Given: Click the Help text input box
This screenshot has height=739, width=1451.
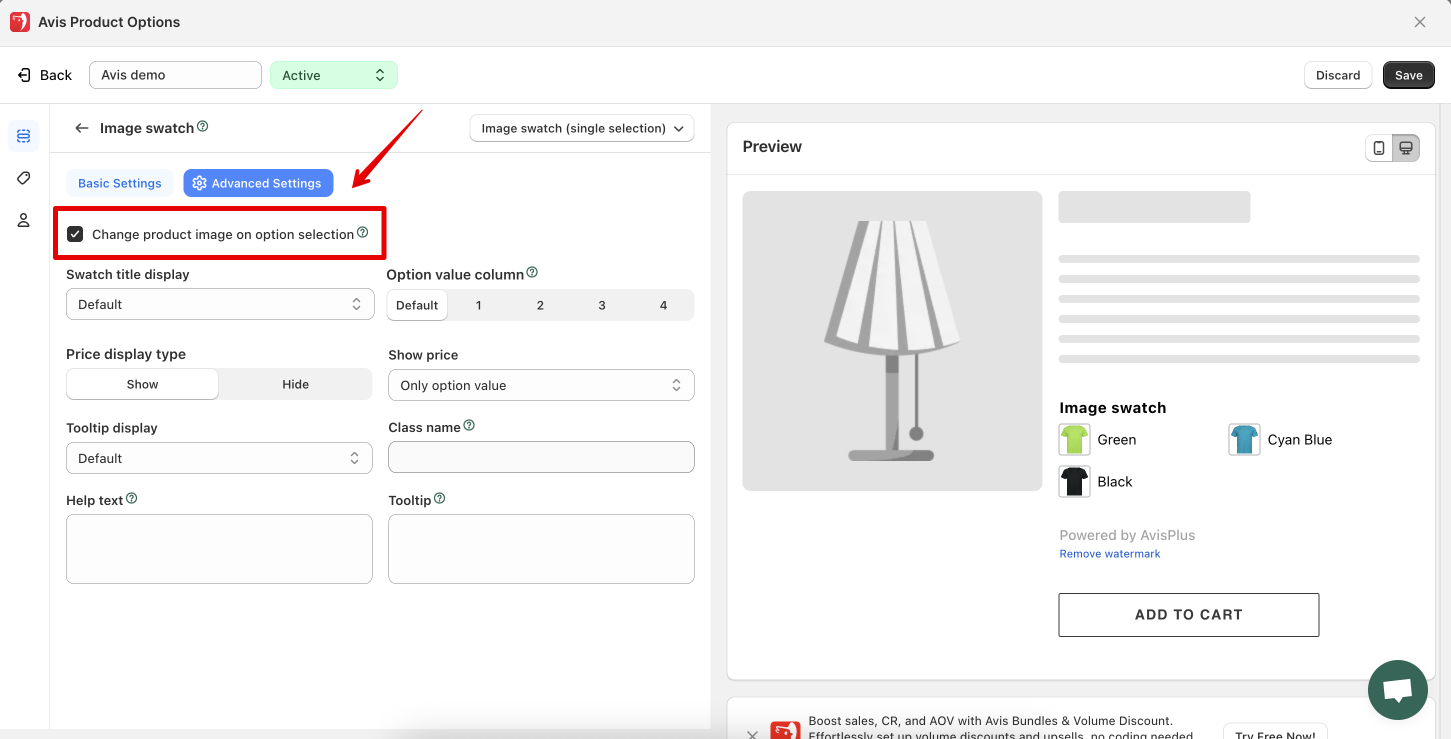Looking at the screenshot, I should [x=219, y=549].
